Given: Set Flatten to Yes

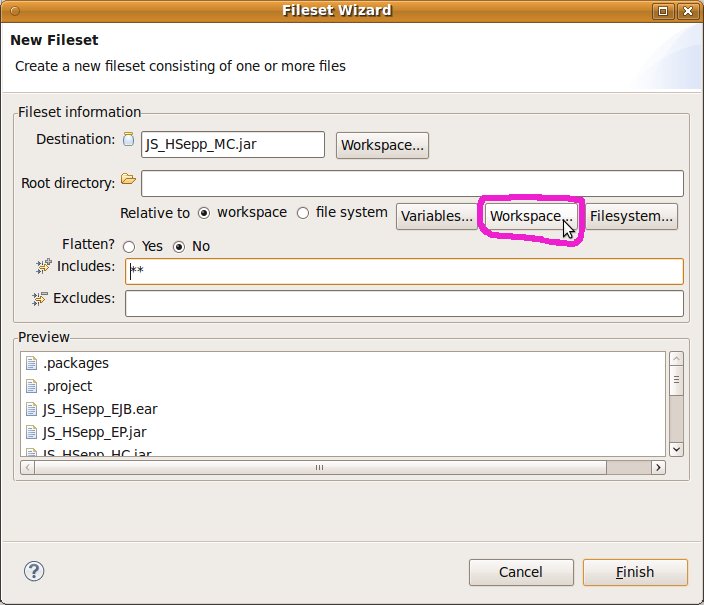Looking at the screenshot, I should [129, 246].
